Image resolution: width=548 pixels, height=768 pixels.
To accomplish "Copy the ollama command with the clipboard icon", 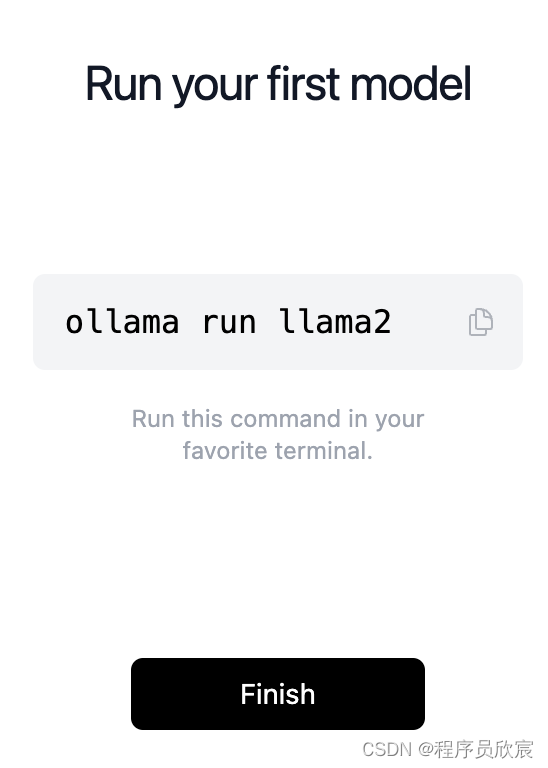I will [480, 322].
